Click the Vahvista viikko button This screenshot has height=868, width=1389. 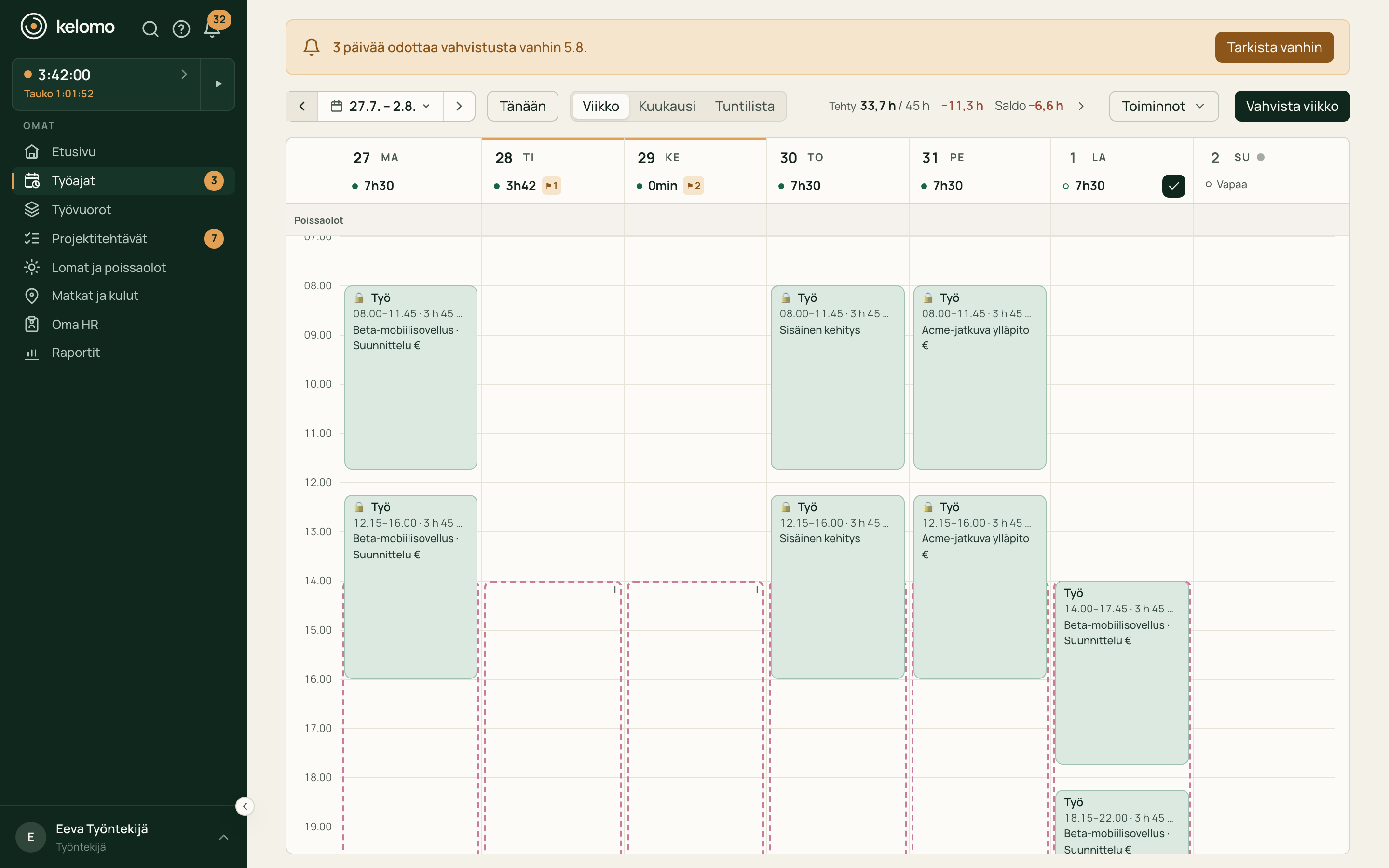click(x=1292, y=106)
